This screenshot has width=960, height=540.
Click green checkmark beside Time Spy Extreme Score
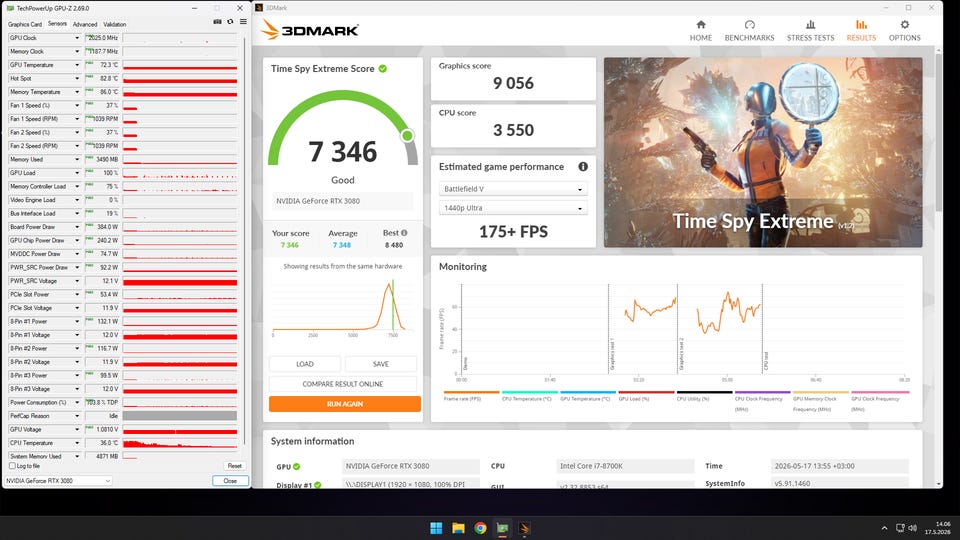[383, 69]
